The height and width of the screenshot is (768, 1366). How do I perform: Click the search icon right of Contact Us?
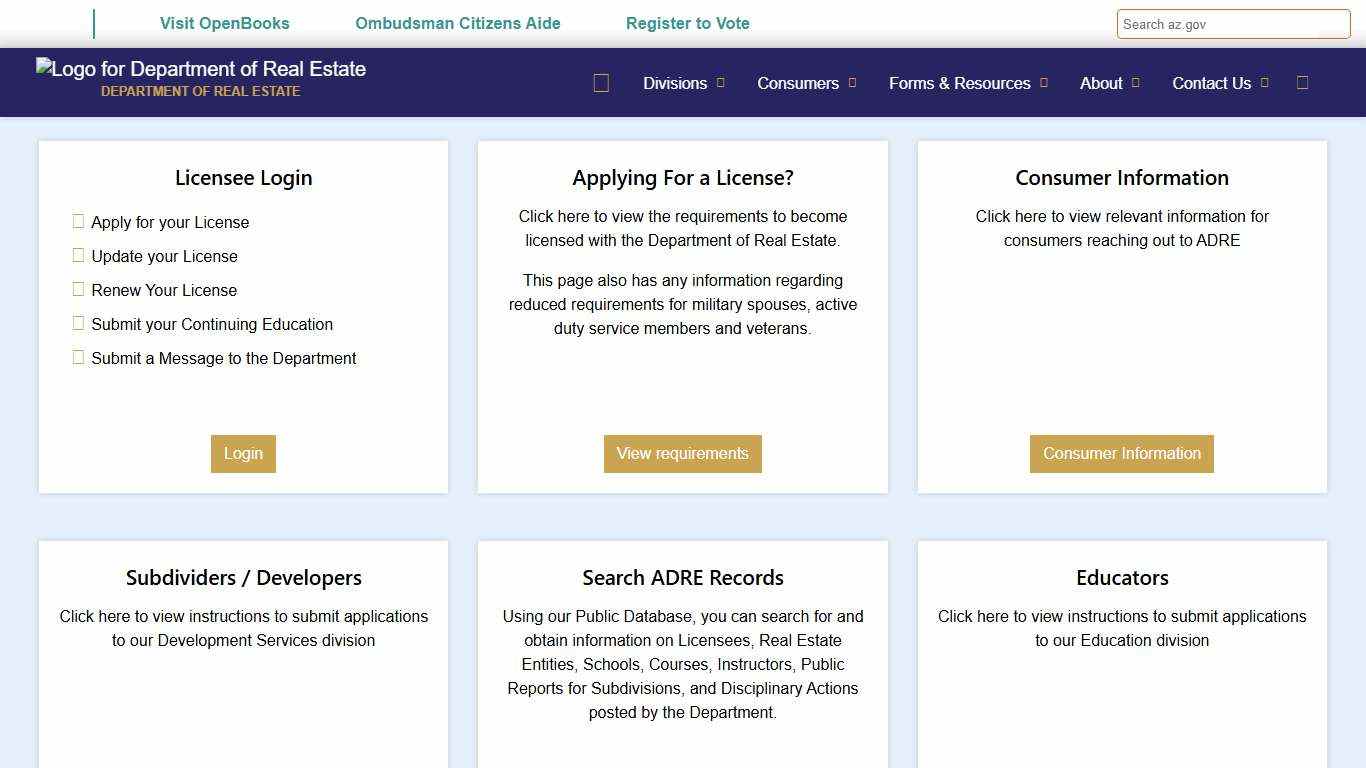point(1302,83)
